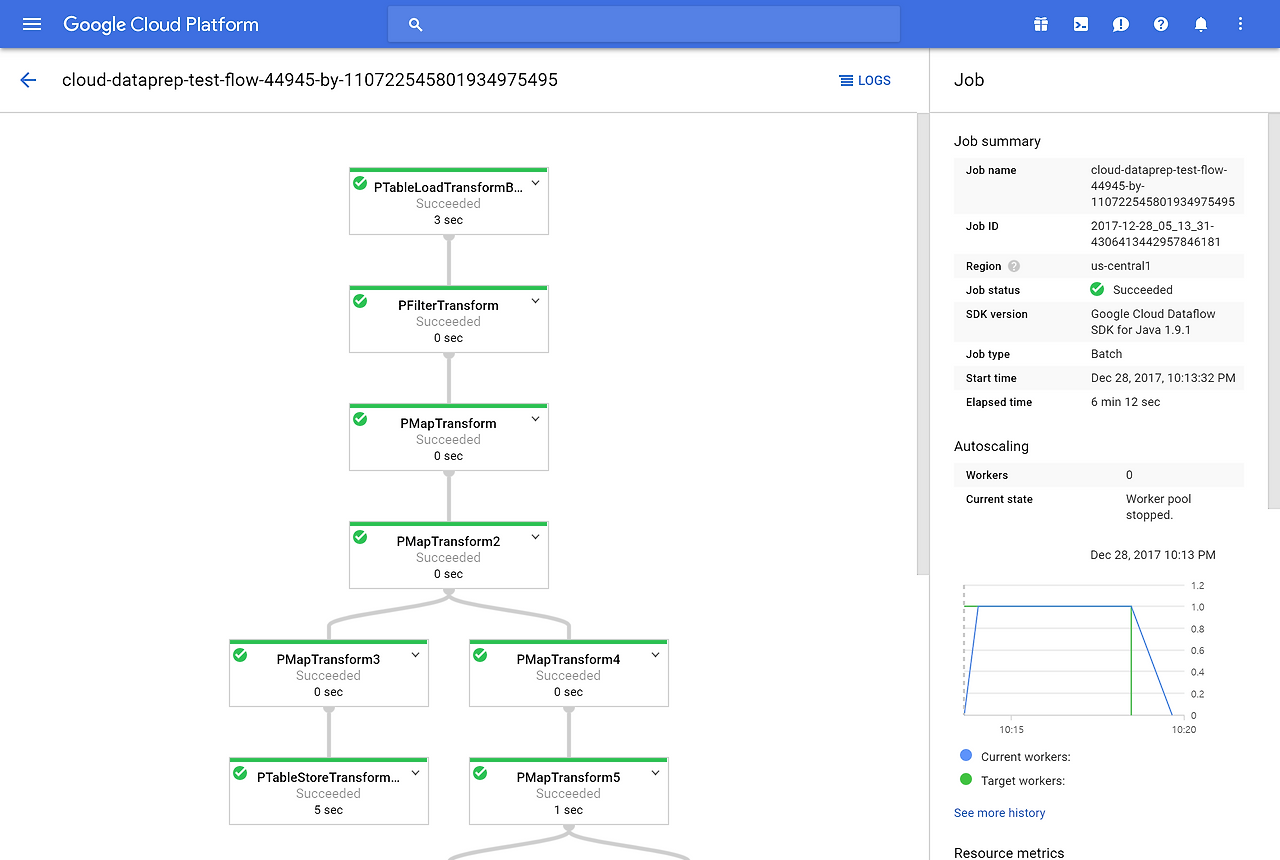Expand the PMapTransform5 step details

(x=655, y=773)
